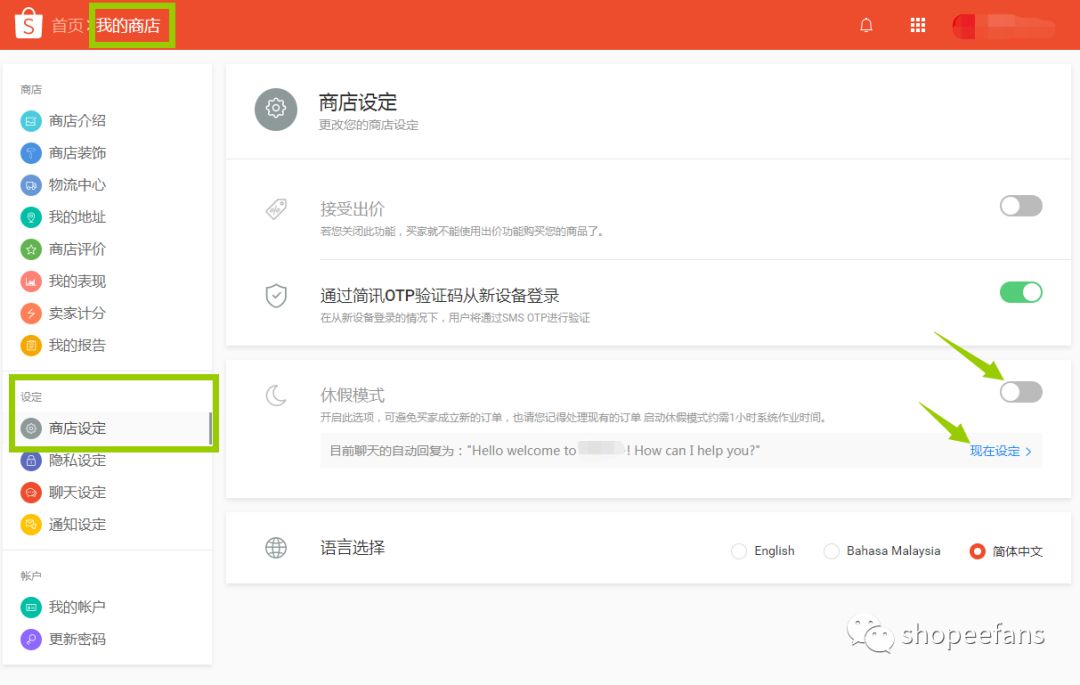Click the 接受出价 heading text
1080x685 pixels.
[352, 209]
